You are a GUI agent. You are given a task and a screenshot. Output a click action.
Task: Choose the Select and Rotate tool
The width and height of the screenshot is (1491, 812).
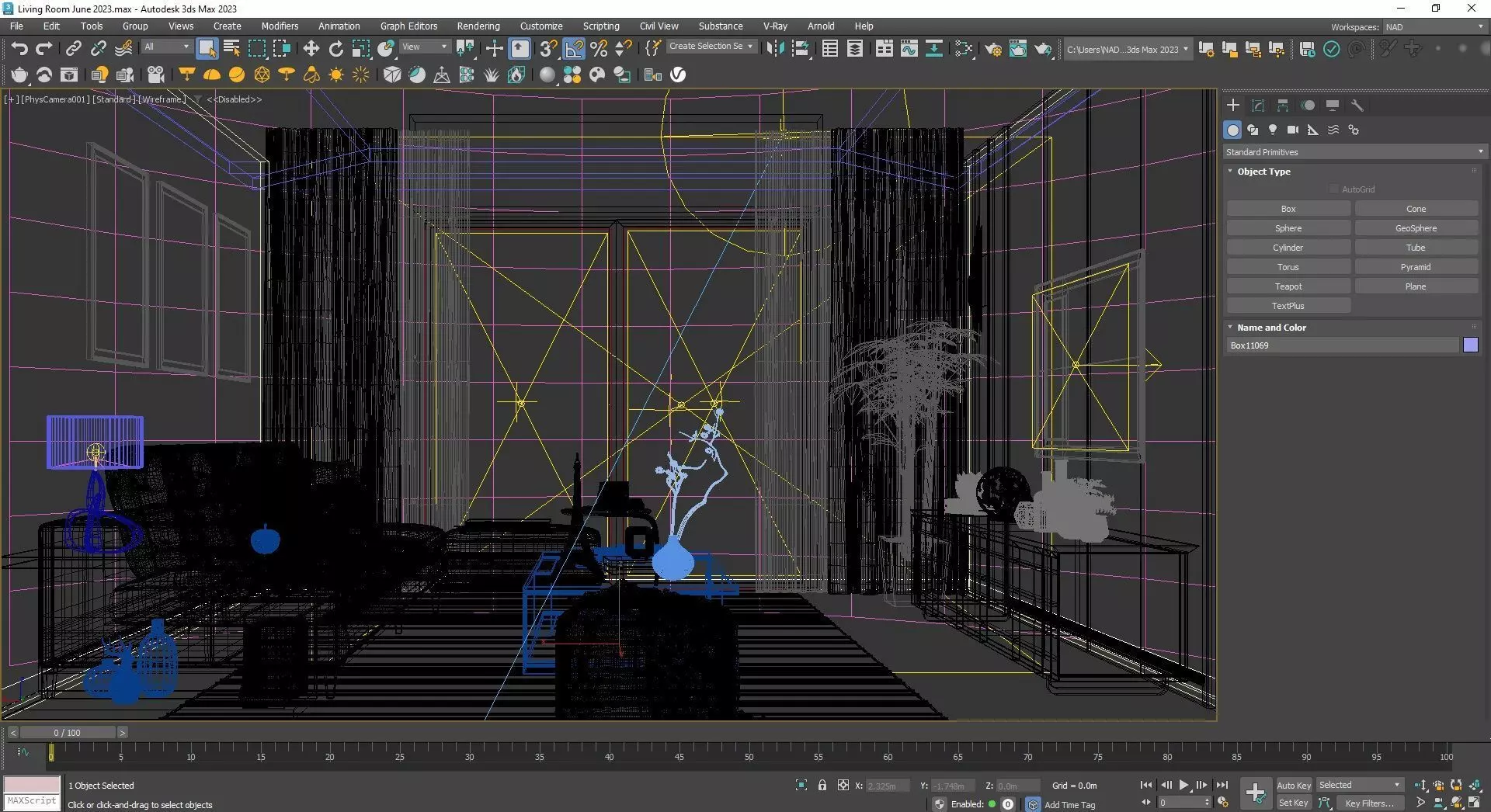pyautogui.click(x=335, y=49)
